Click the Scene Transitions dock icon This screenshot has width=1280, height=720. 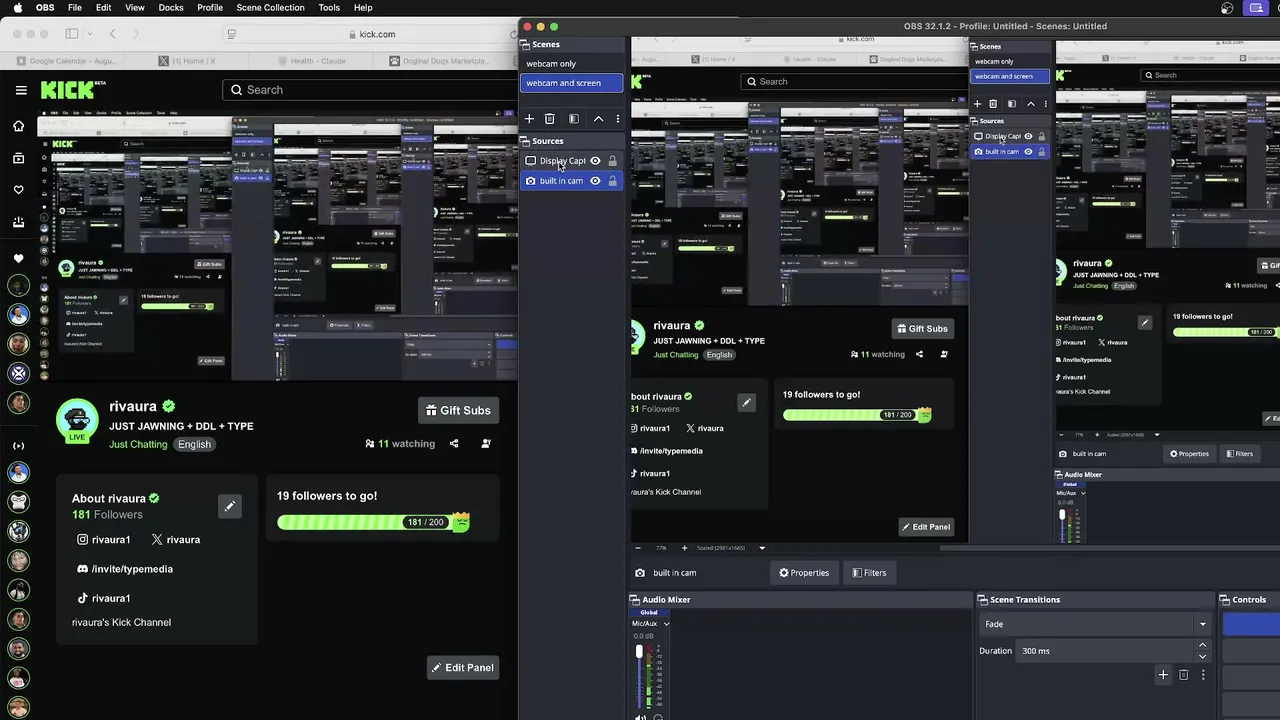pyautogui.click(x=983, y=600)
